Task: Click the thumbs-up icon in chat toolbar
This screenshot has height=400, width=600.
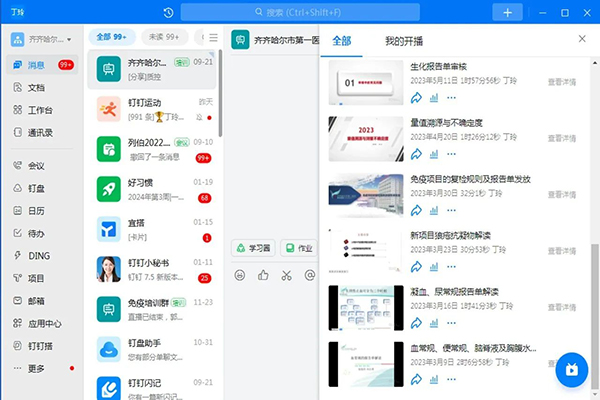Action: (x=263, y=275)
